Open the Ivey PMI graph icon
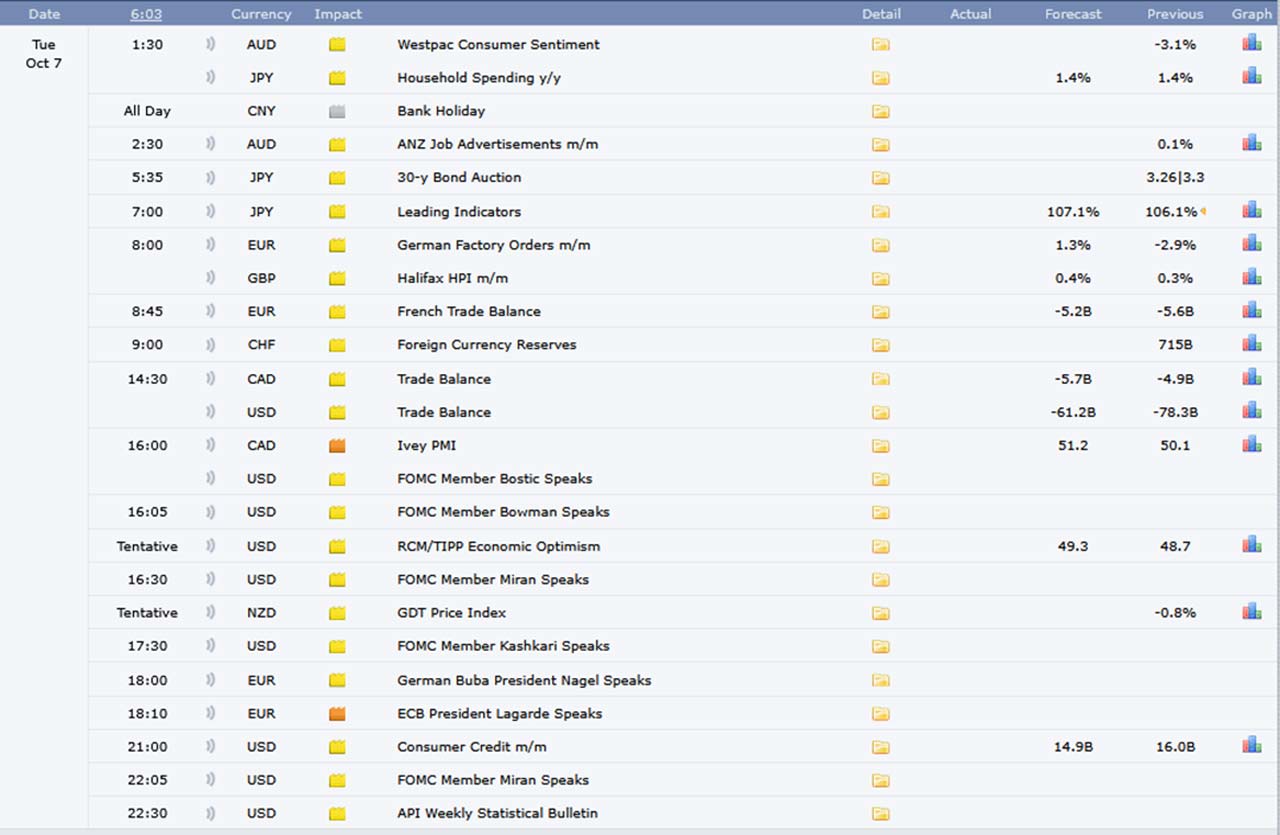Image resolution: width=1280 pixels, height=835 pixels. [1251, 444]
